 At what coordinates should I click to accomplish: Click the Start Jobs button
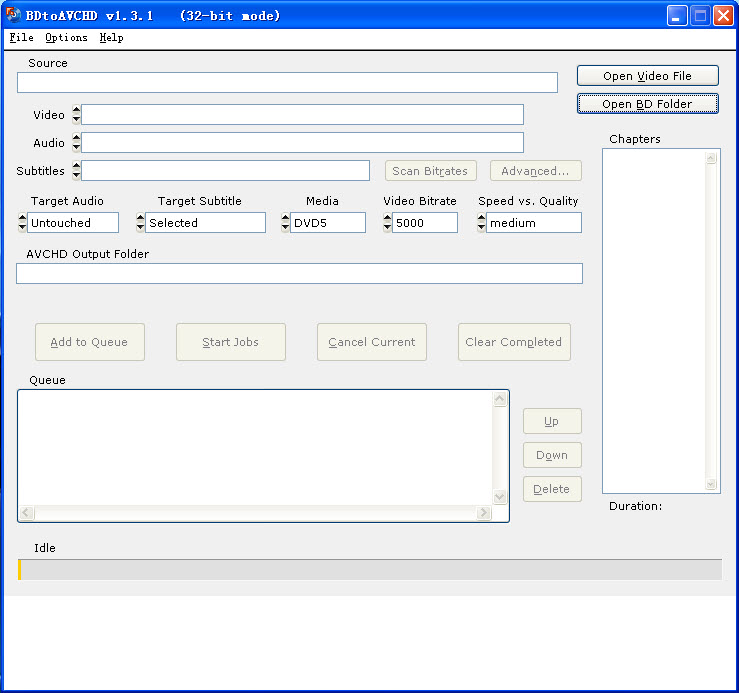[230, 342]
